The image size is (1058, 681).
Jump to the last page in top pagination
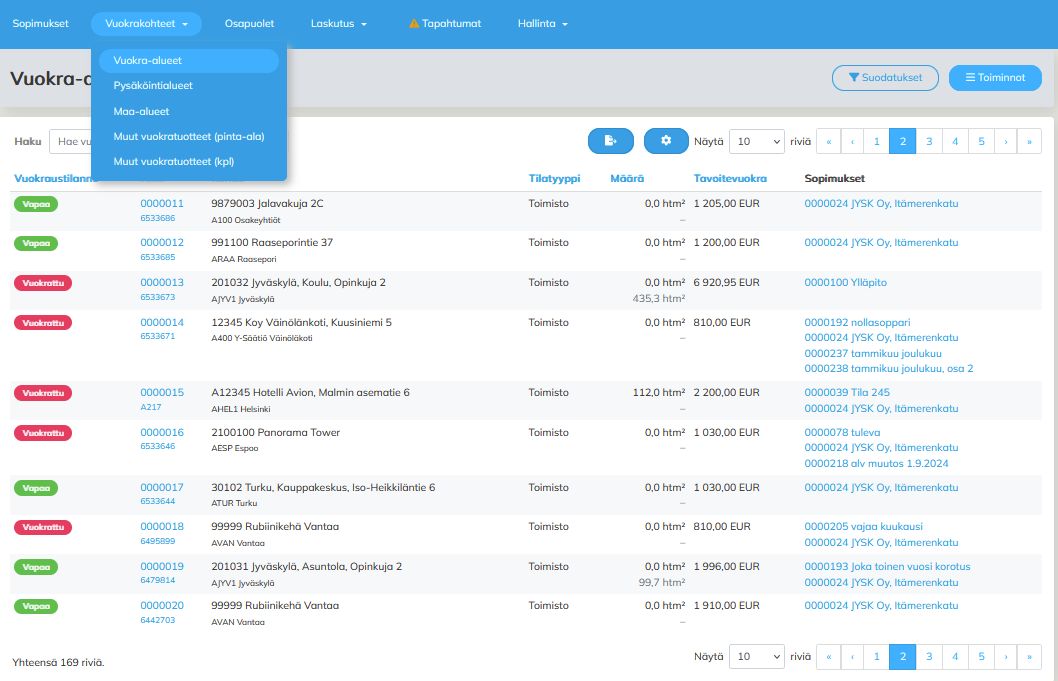tap(1029, 141)
